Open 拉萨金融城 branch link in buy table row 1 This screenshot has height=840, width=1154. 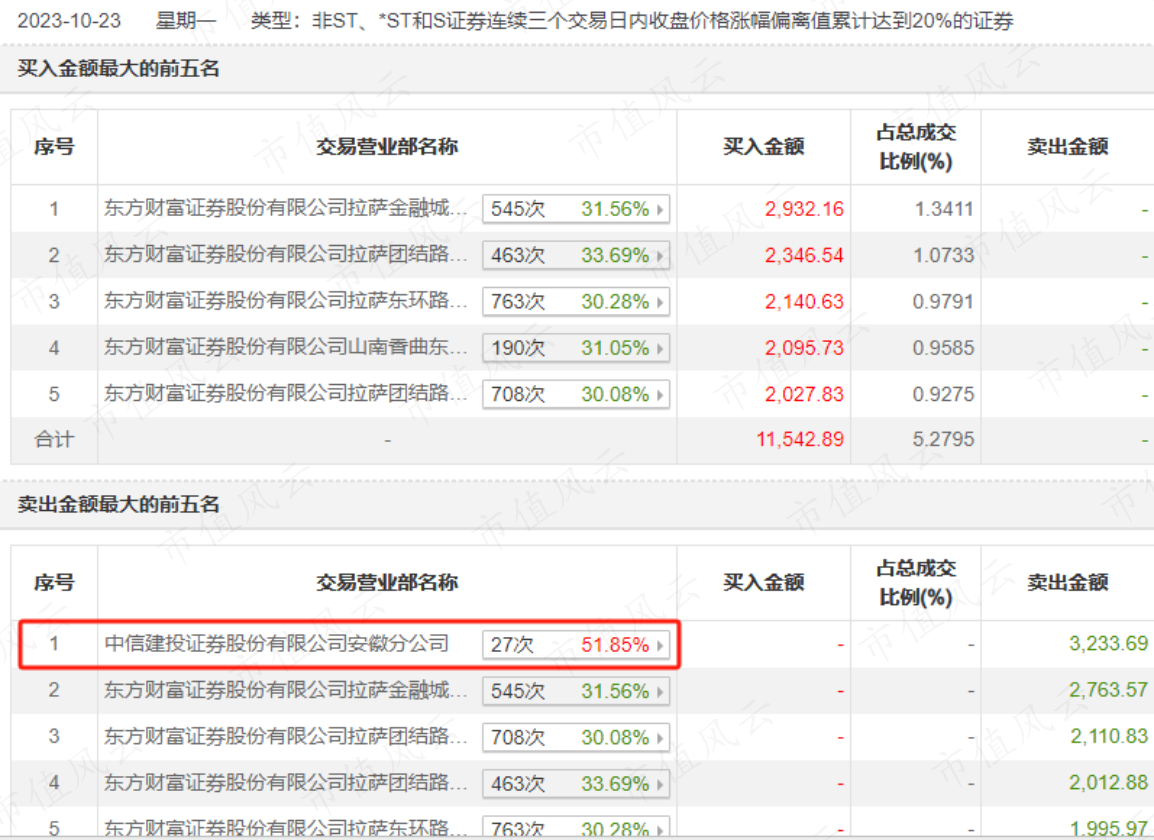tap(286, 208)
